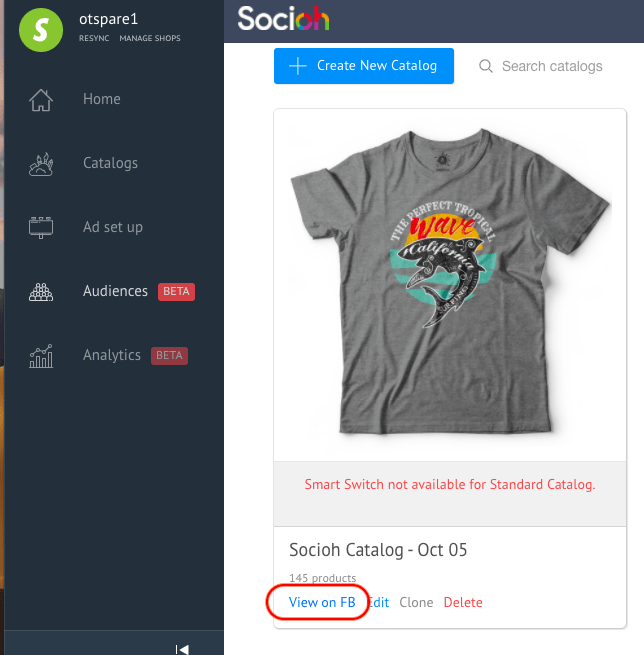This screenshot has width=644, height=655.
Task: Open View on FB link
Action: coord(322,602)
